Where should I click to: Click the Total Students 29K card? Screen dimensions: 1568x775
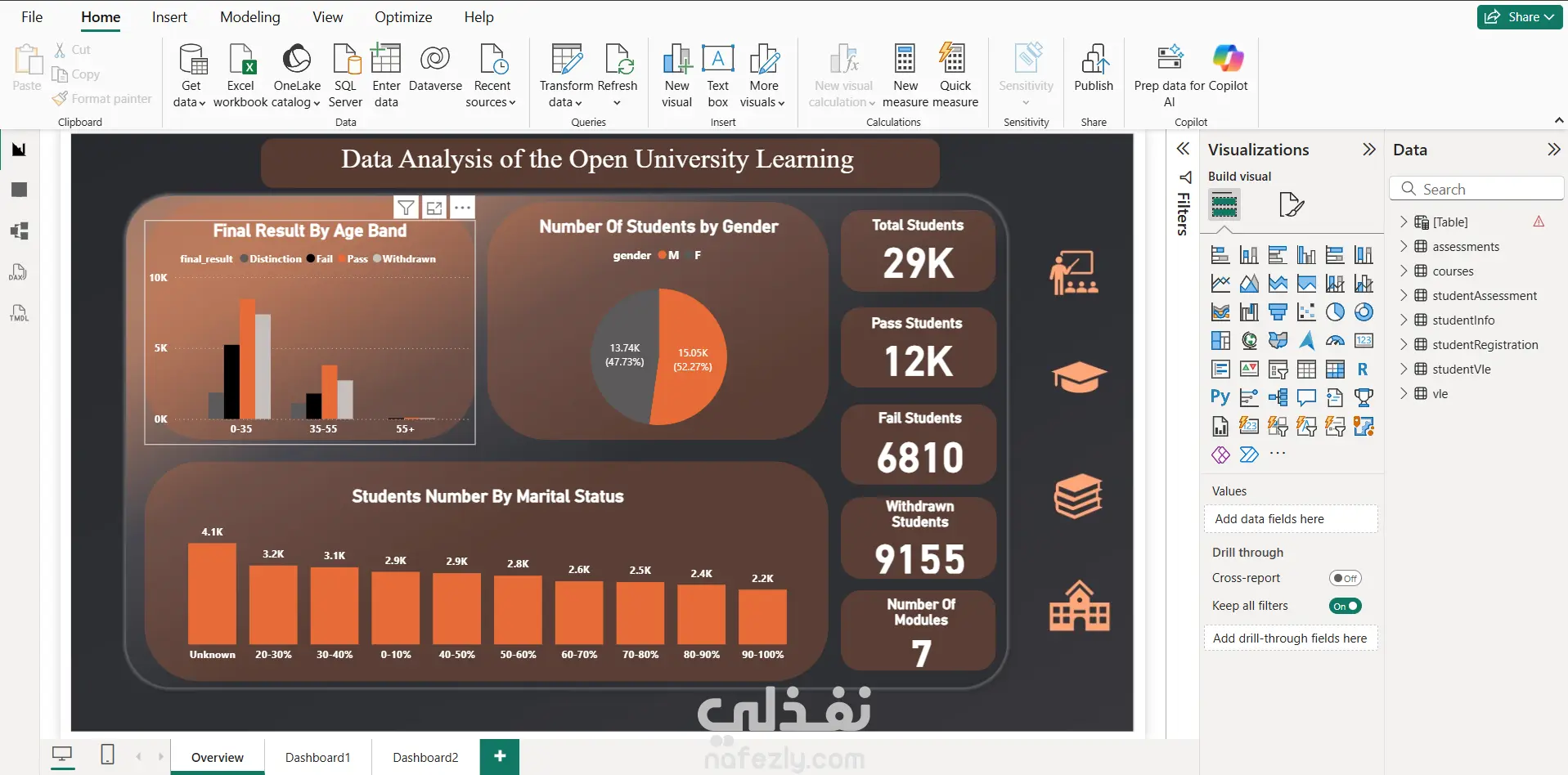click(918, 251)
